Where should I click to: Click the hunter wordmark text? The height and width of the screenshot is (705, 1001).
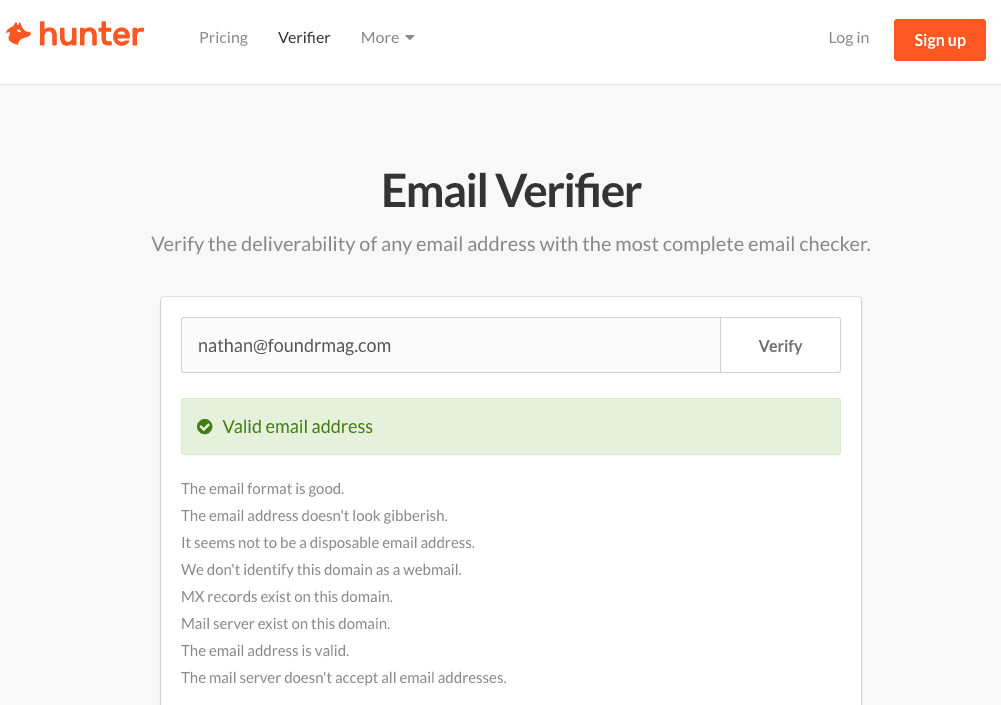tap(91, 34)
